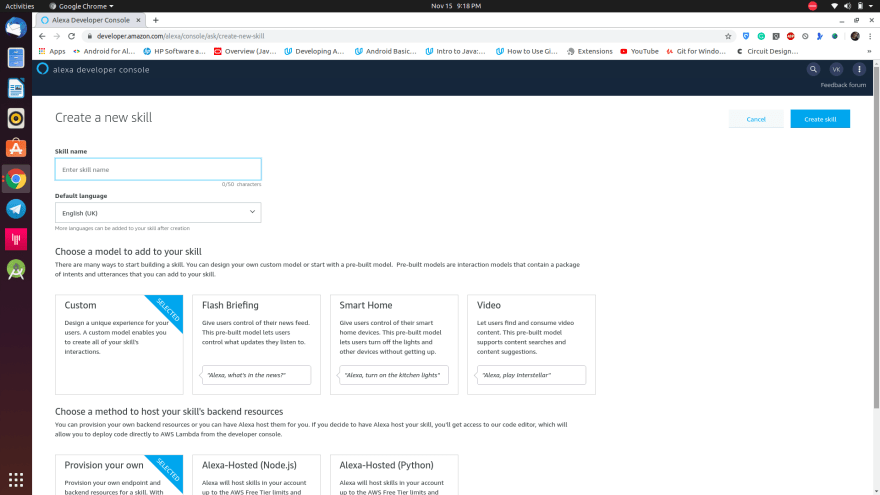Focus the Skill name input field
The height and width of the screenshot is (495, 880).
coord(158,169)
